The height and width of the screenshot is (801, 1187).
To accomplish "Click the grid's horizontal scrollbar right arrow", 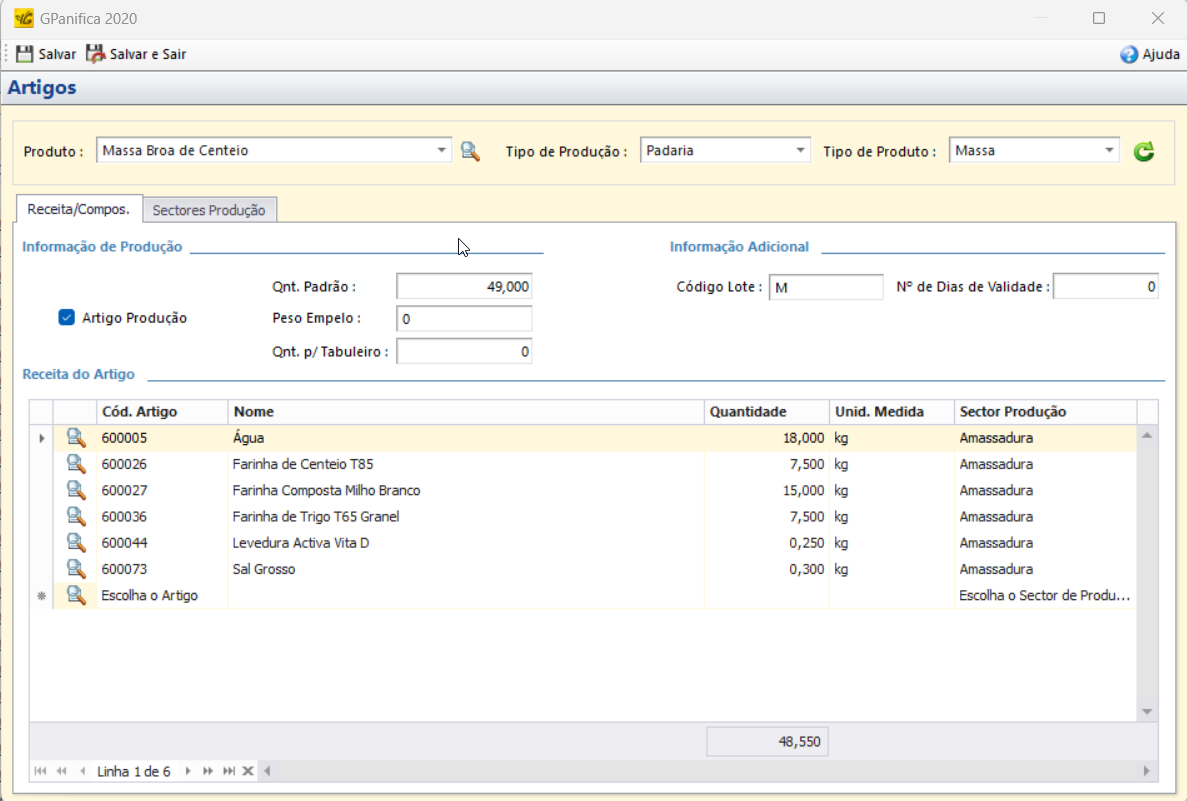I will 1147,771.
